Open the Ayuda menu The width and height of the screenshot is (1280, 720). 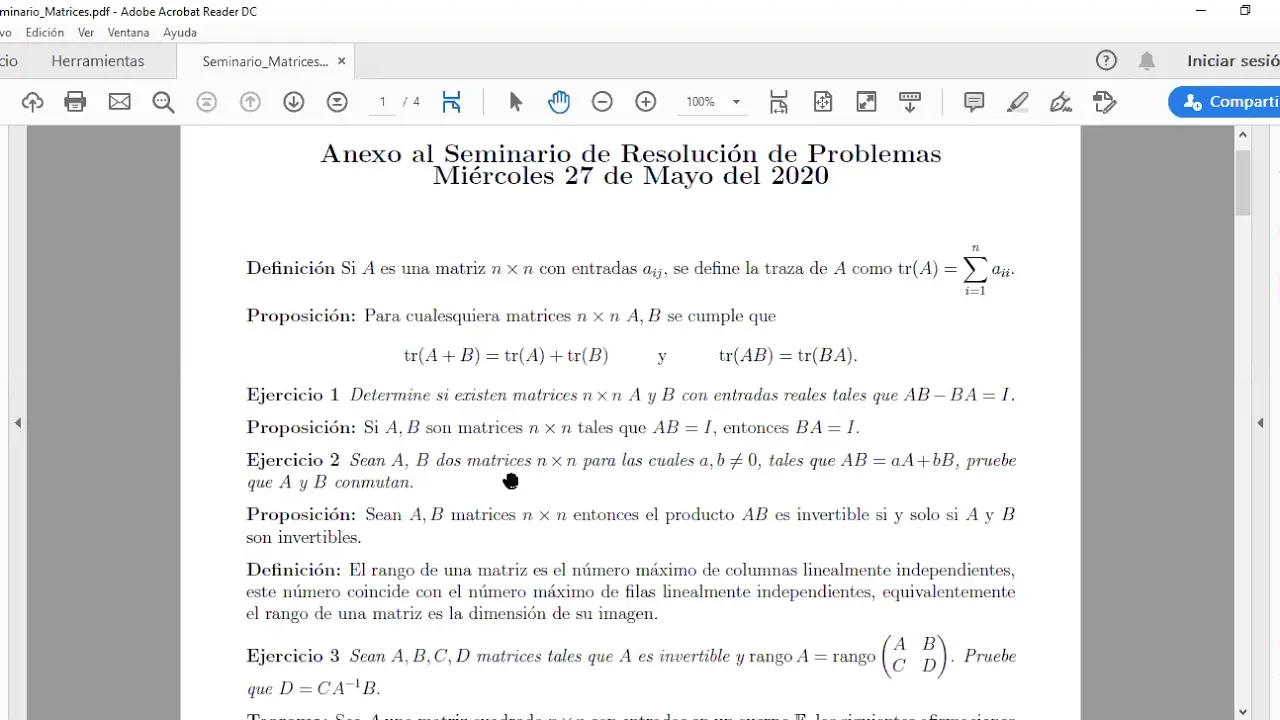[180, 32]
